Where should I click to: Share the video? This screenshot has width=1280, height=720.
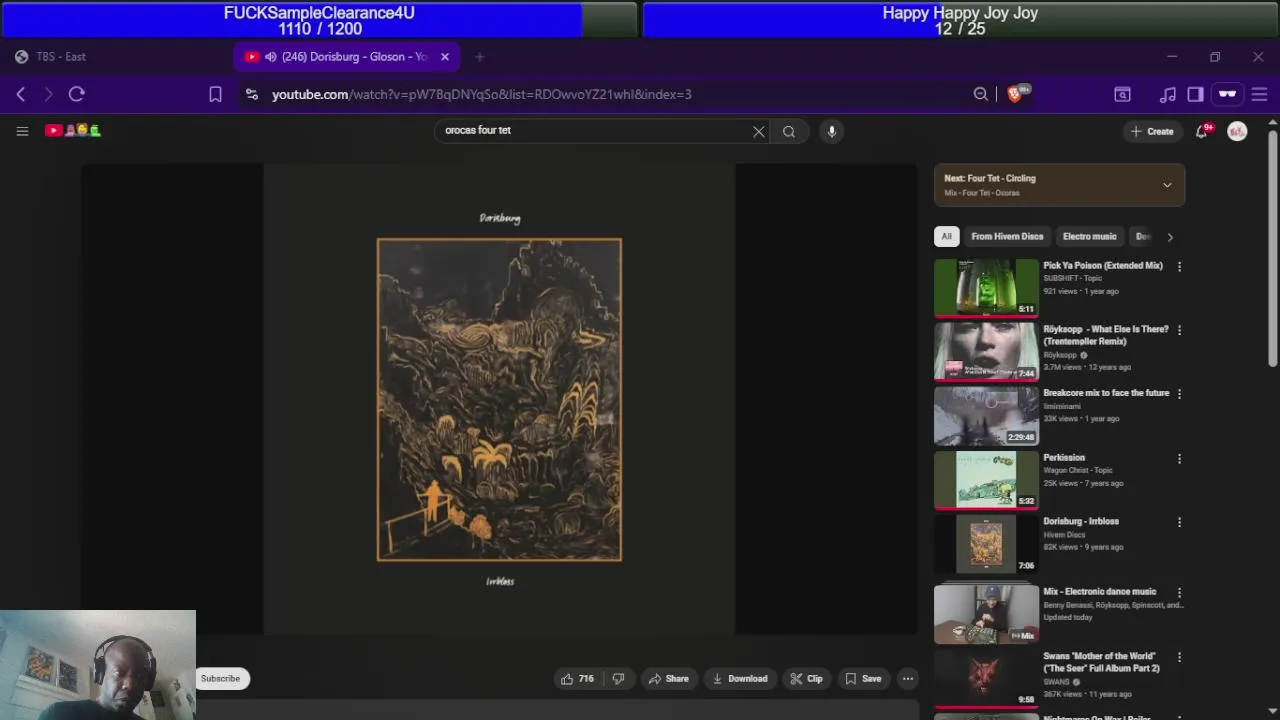pyautogui.click(x=668, y=679)
